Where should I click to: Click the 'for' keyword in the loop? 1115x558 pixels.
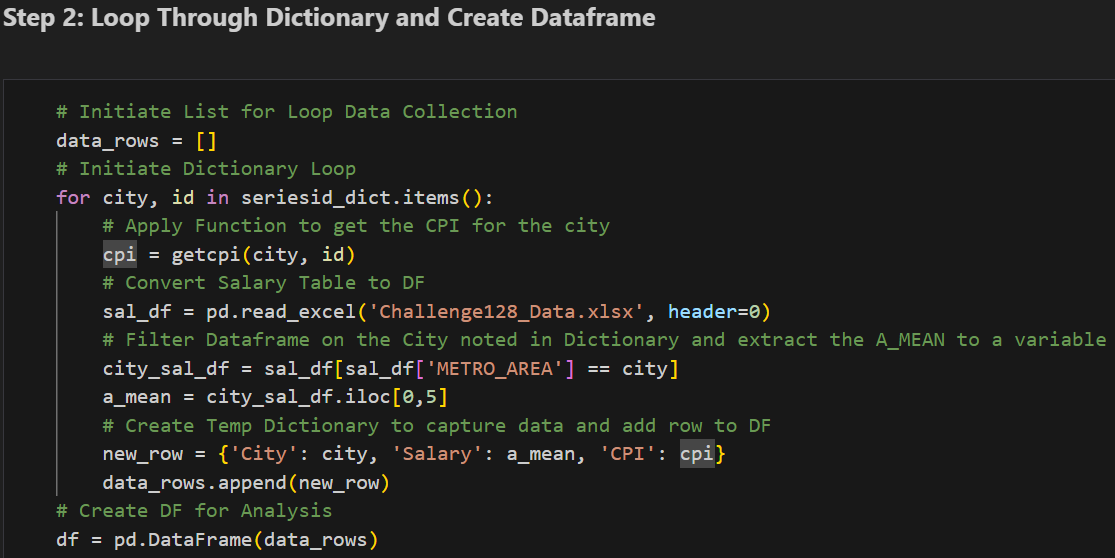(x=73, y=197)
